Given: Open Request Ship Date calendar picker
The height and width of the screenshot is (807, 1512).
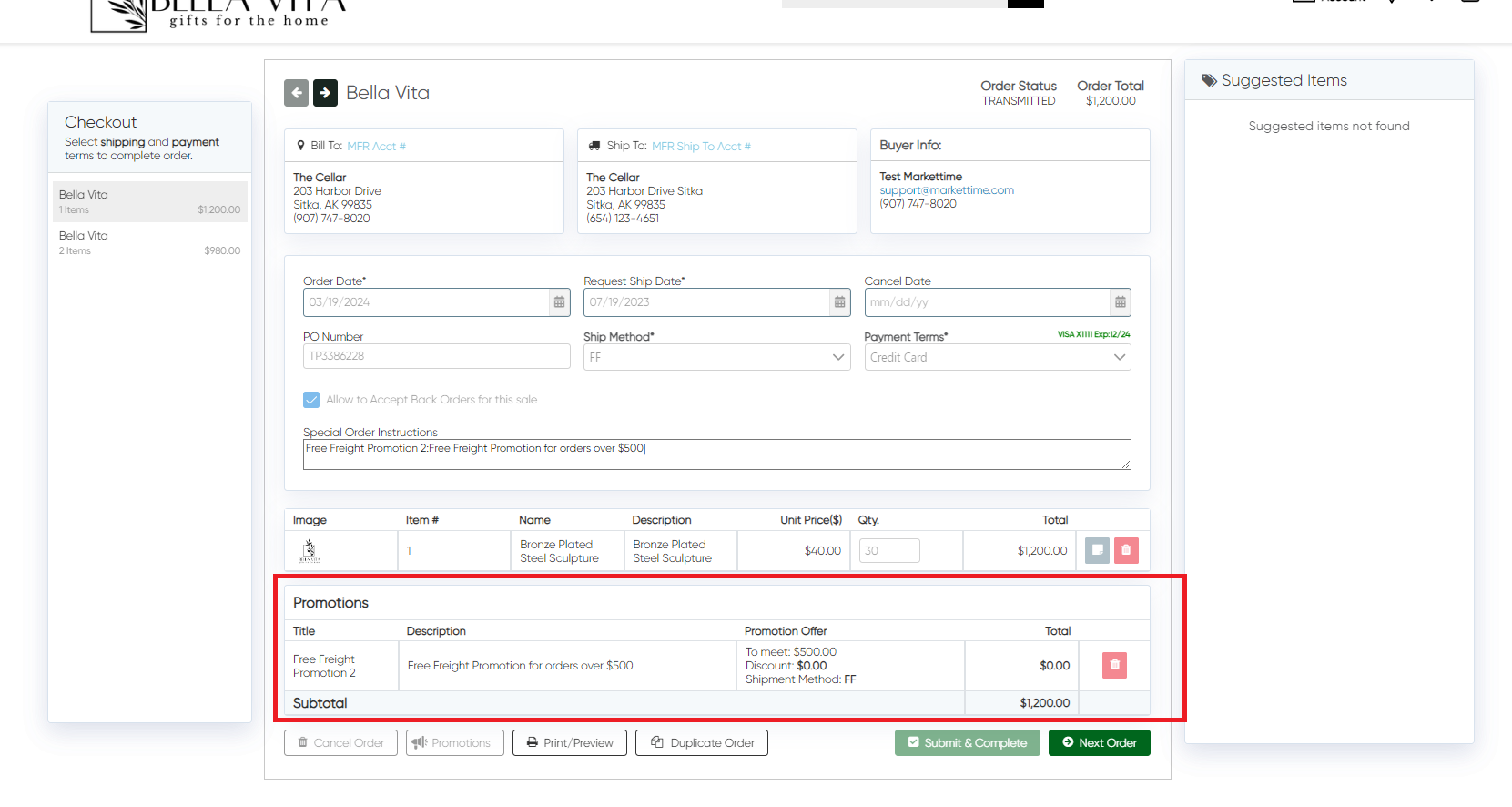Looking at the screenshot, I should click(839, 302).
